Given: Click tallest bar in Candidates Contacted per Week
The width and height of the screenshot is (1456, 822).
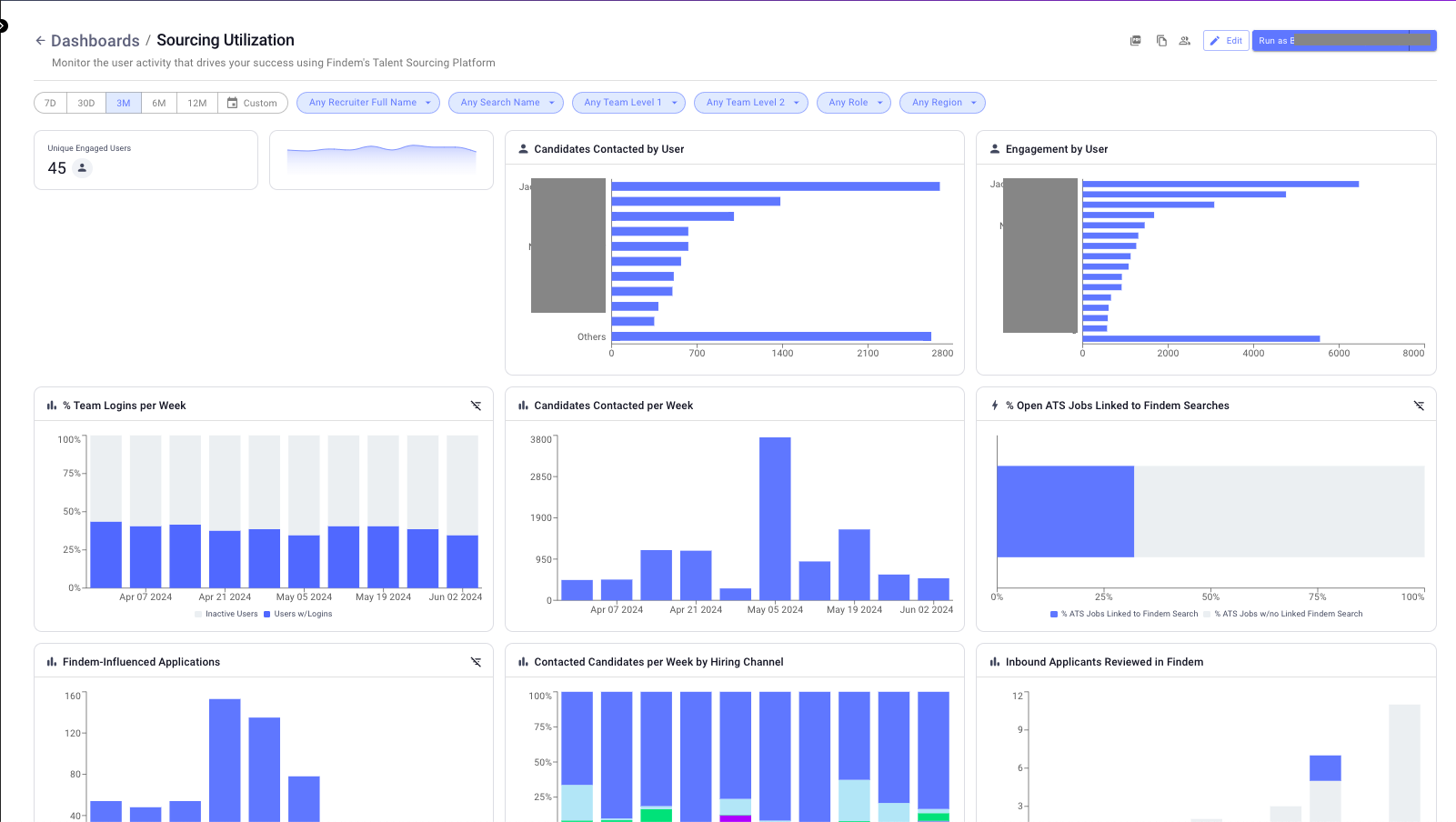Looking at the screenshot, I should (x=775, y=518).
